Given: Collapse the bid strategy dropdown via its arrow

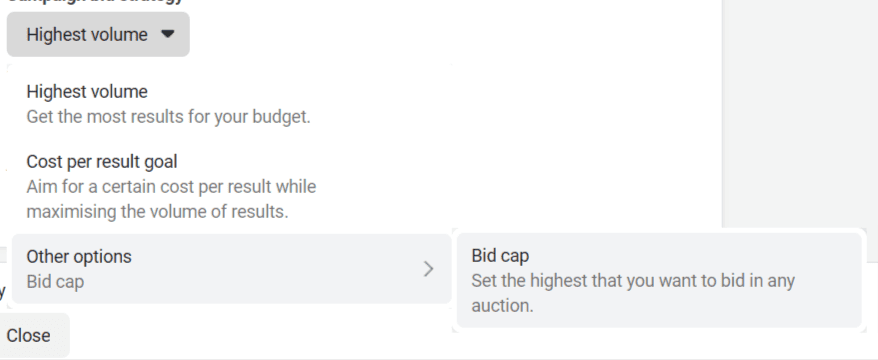Looking at the screenshot, I should pos(167,34).
